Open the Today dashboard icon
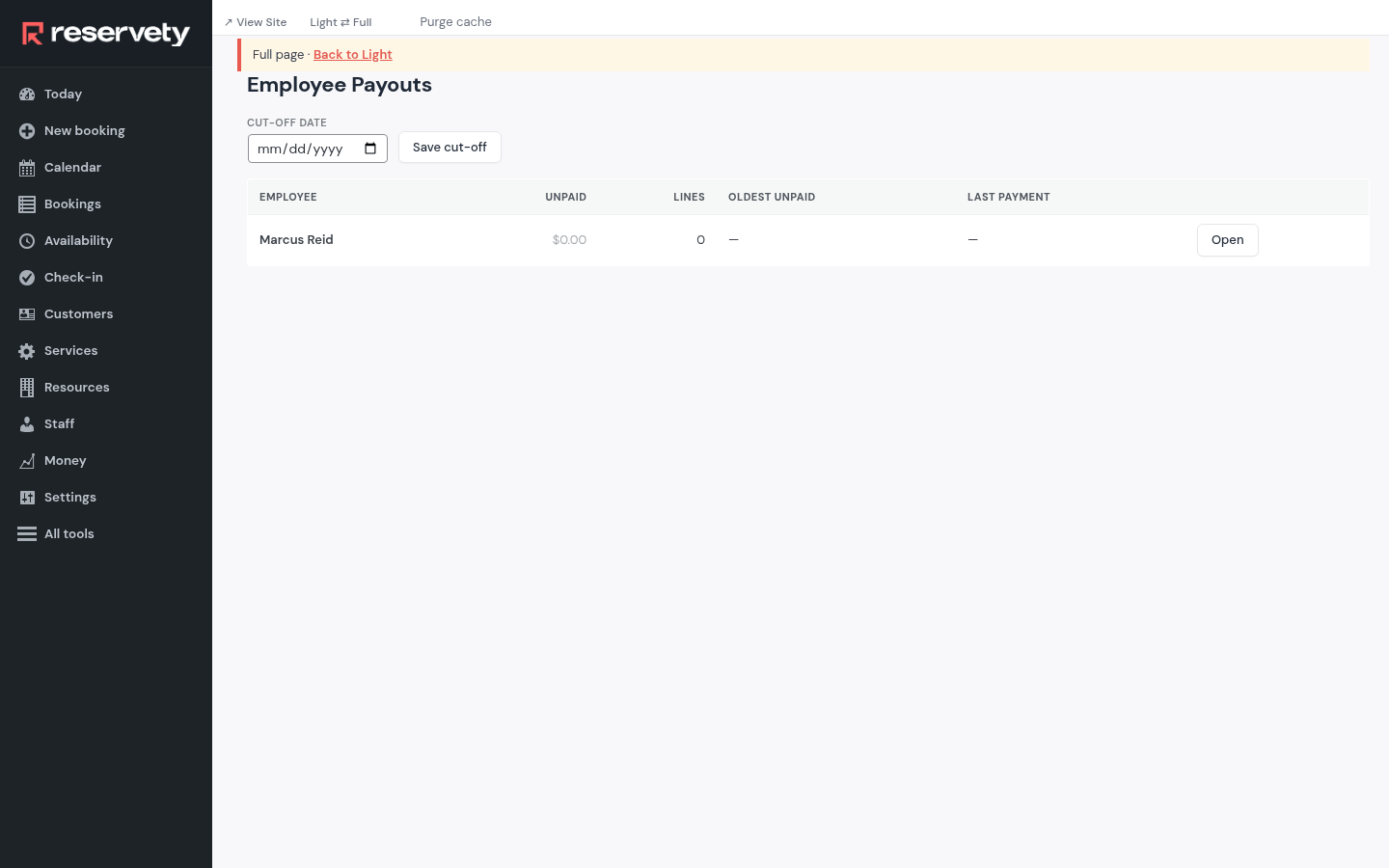This screenshot has width=1389, height=868. pyautogui.click(x=27, y=95)
